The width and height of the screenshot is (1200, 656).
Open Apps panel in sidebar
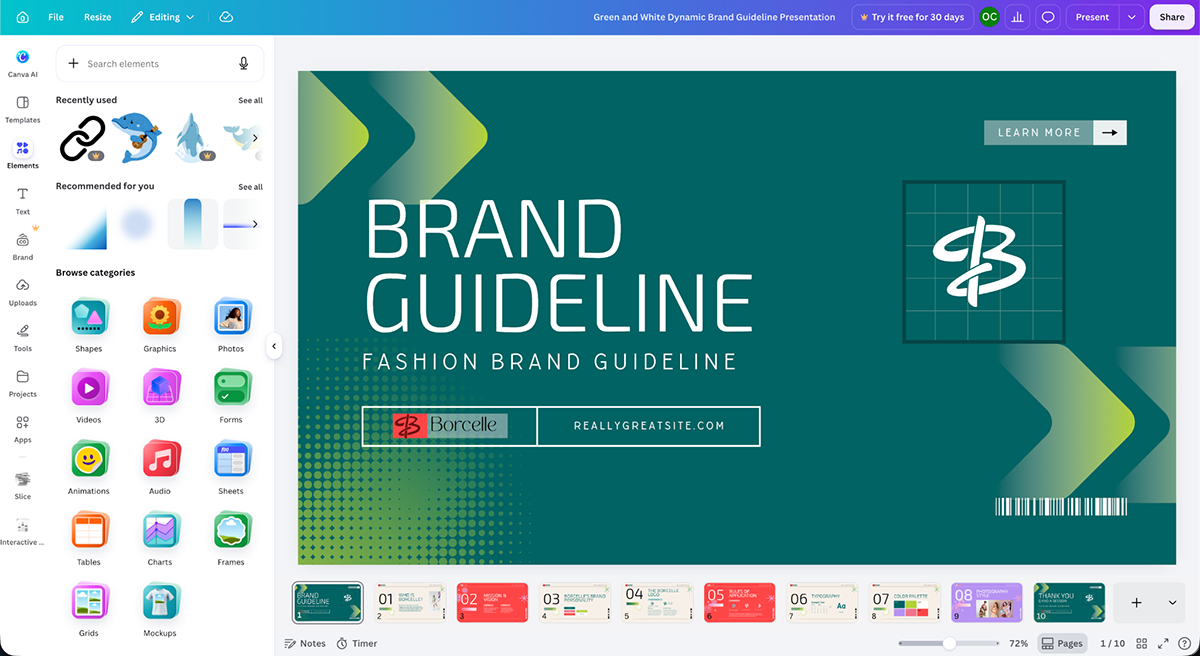[22, 429]
